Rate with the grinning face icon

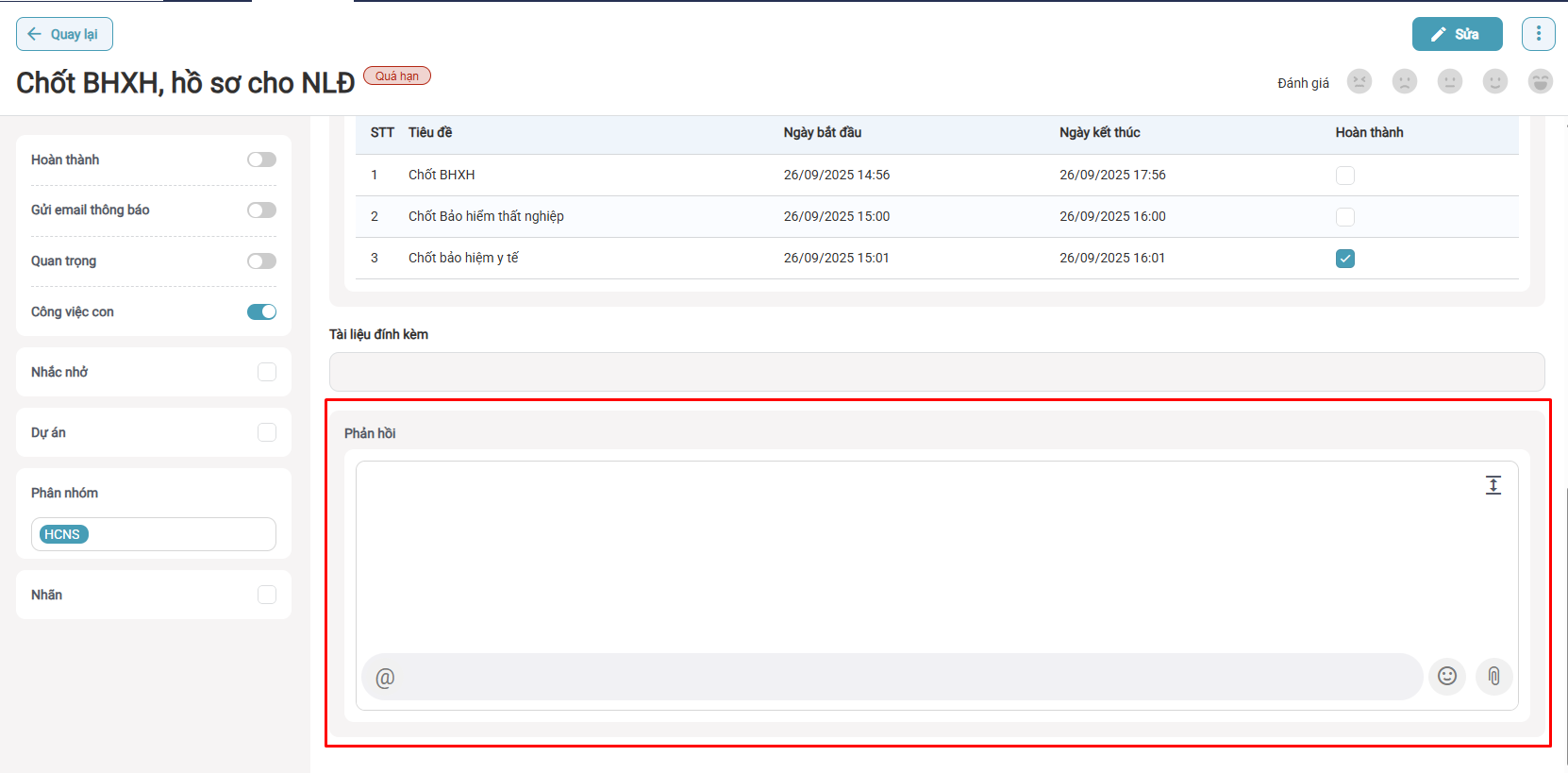1540,82
